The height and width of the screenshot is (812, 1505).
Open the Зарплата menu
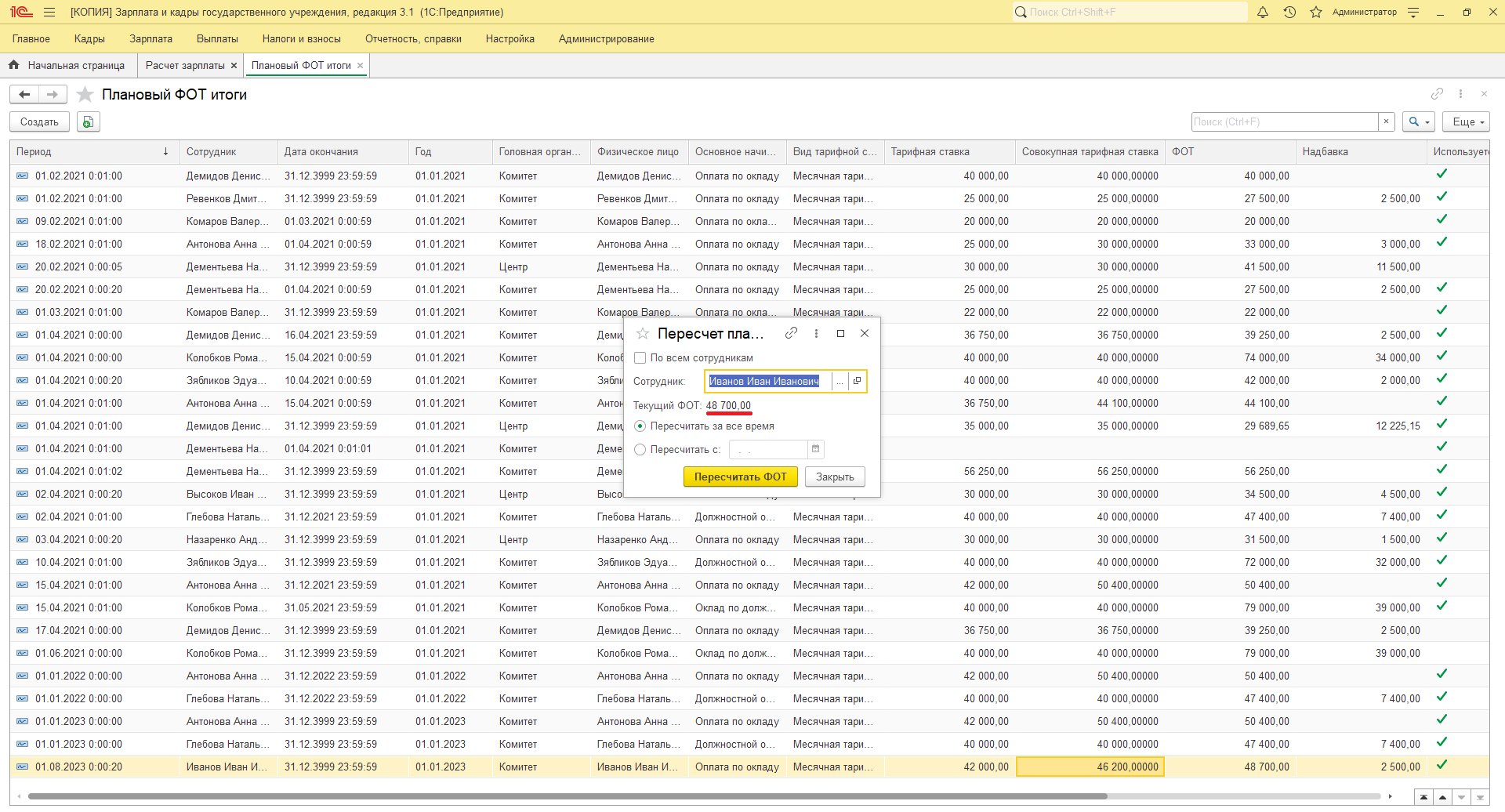tap(150, 38)
